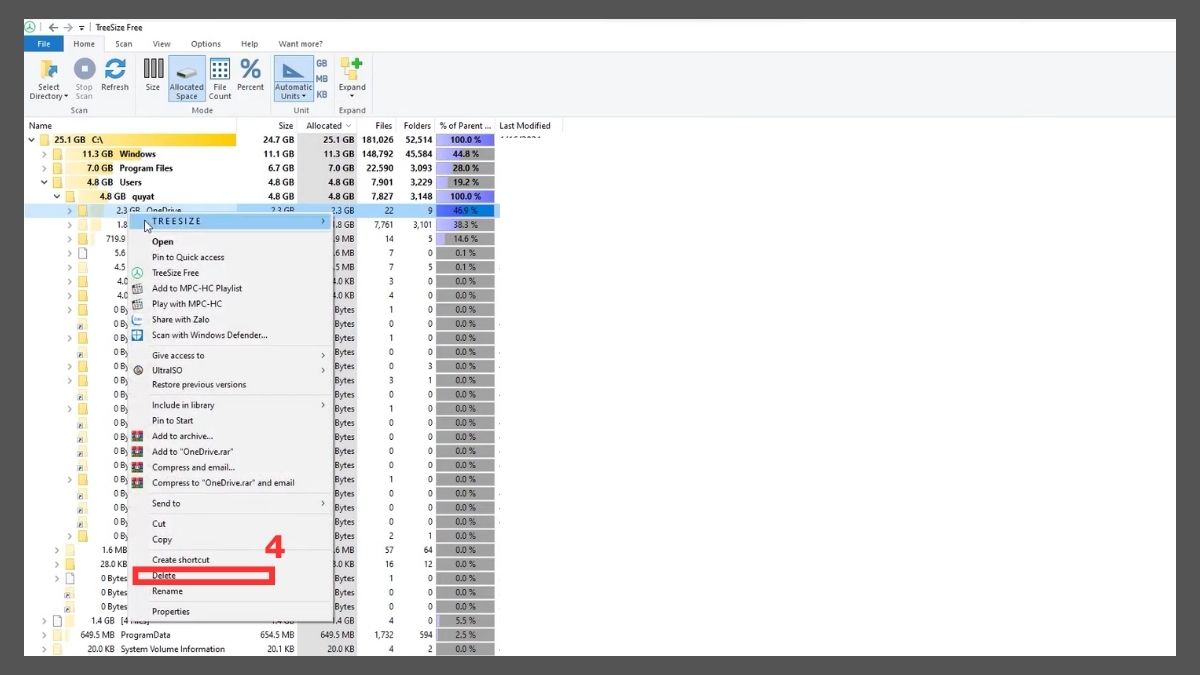Image resolution: width=1200 pixels, height=675 pixels.
Task: Click the Play with MPC-HC icon
Action: pos(138,304)
